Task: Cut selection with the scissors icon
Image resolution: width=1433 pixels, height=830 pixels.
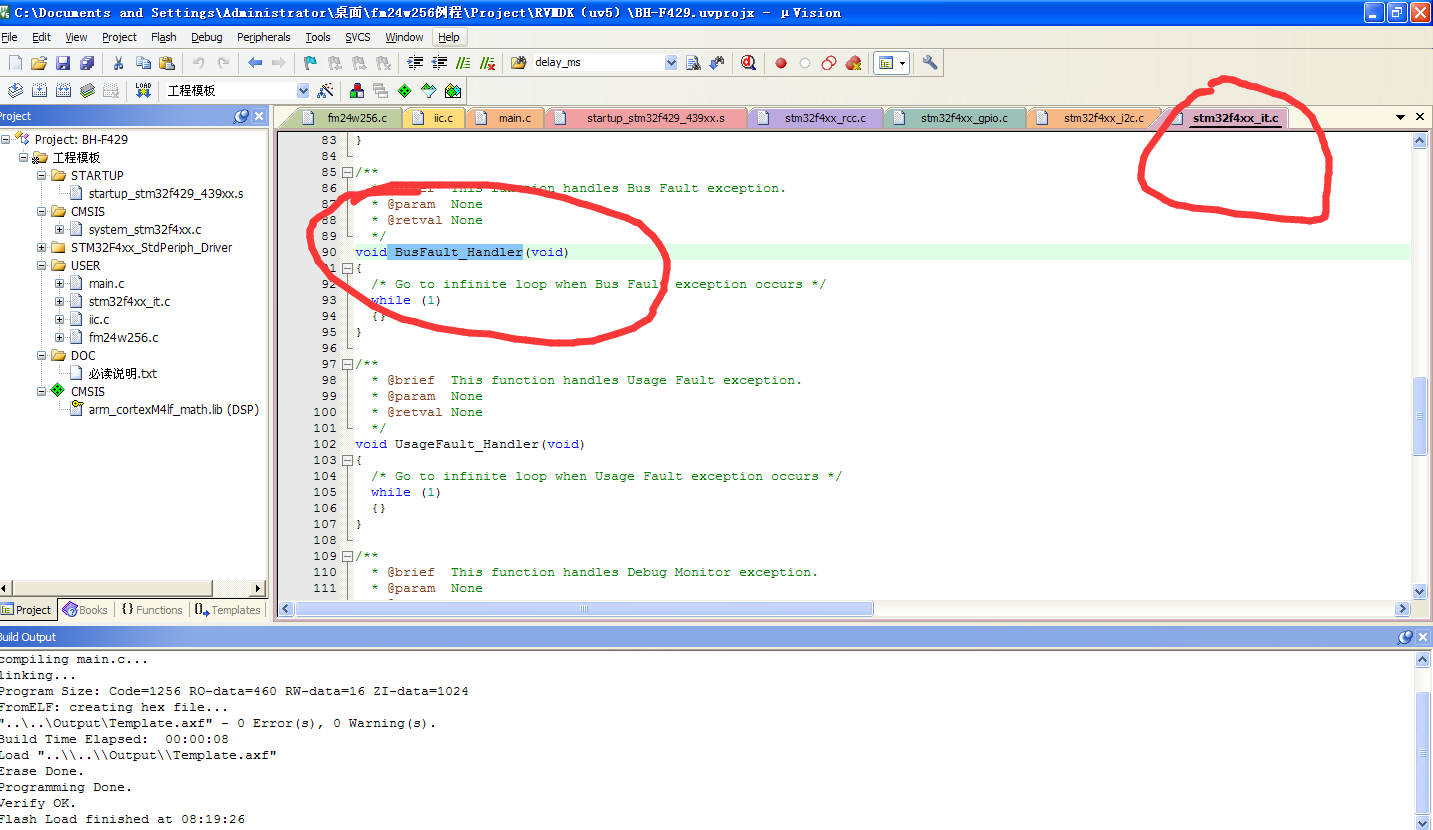Action: (x=118, y=63)
